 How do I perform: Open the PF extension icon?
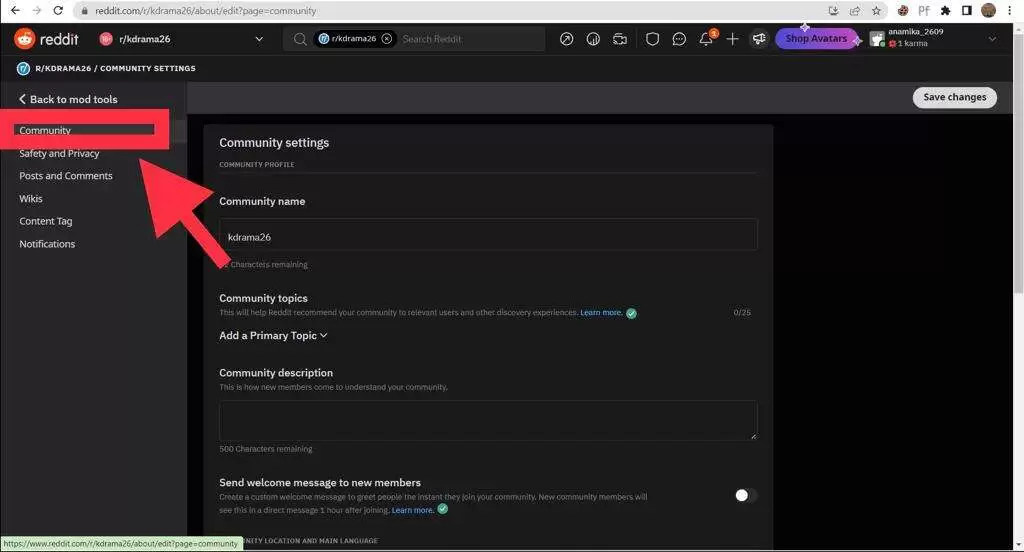click(x=924, y=10)
